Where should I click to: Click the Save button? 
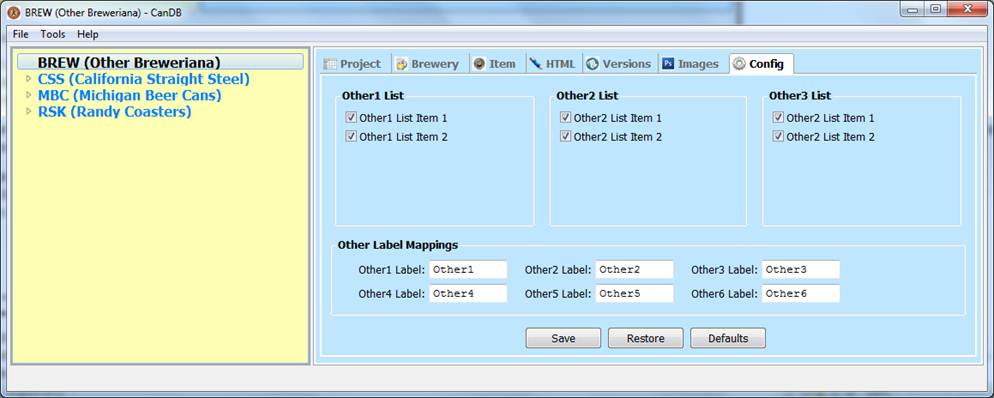coord(563,338)
